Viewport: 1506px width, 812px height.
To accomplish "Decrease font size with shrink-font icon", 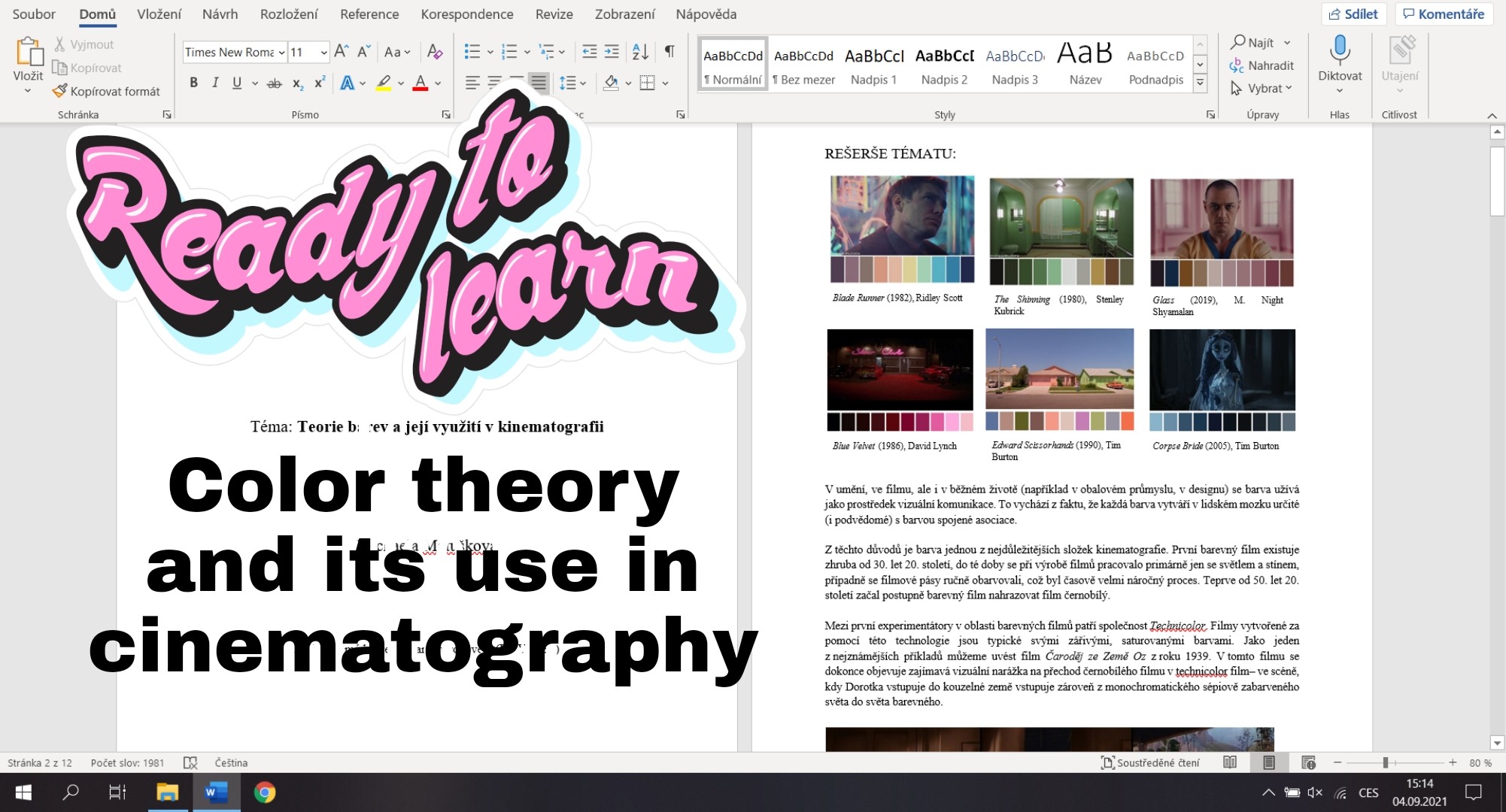I will coord(364,51).
